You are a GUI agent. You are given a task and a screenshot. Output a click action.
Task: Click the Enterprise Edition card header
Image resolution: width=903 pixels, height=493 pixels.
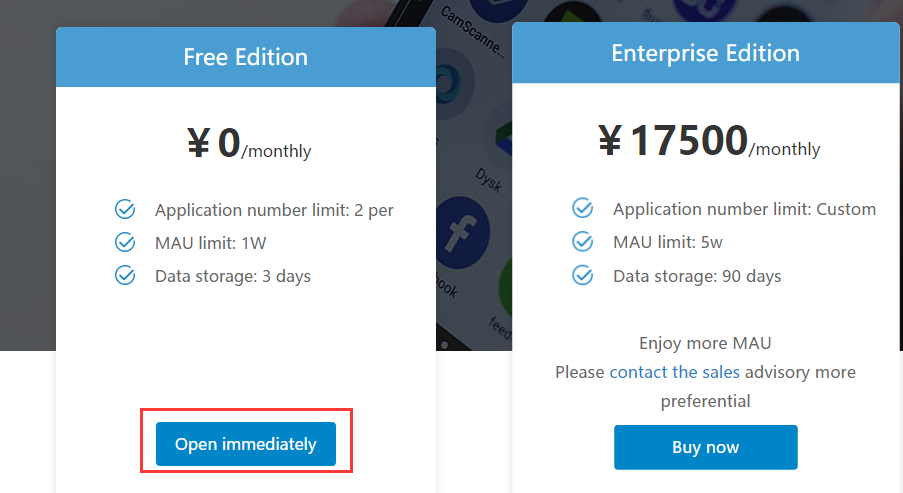(x=705, y=53)
